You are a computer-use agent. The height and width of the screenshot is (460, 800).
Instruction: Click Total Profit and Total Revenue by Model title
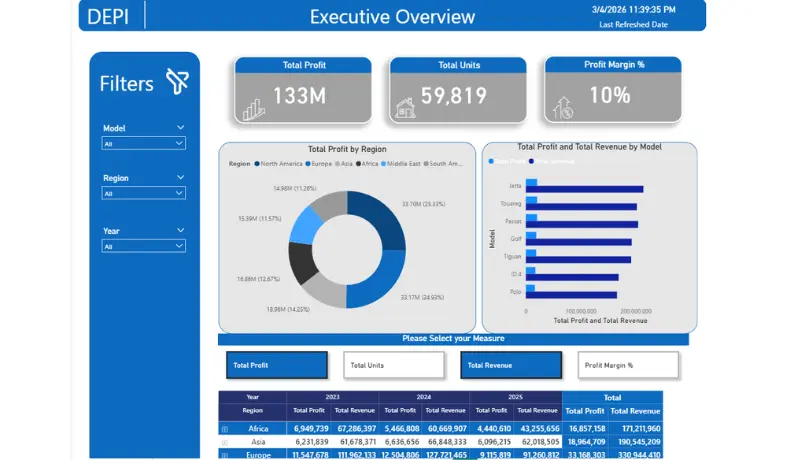(589, 147)
